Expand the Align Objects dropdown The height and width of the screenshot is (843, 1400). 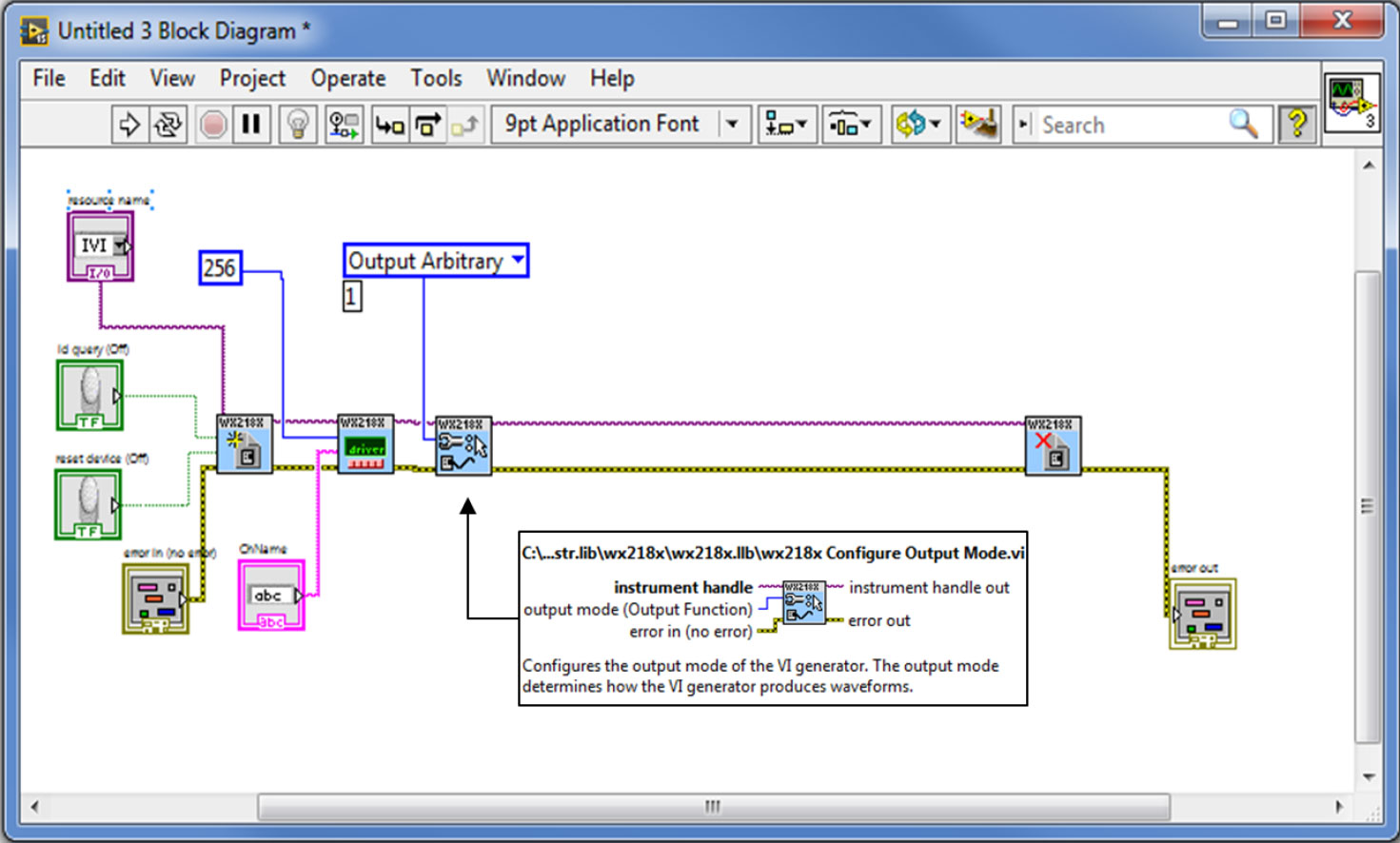tap(787, 125)
